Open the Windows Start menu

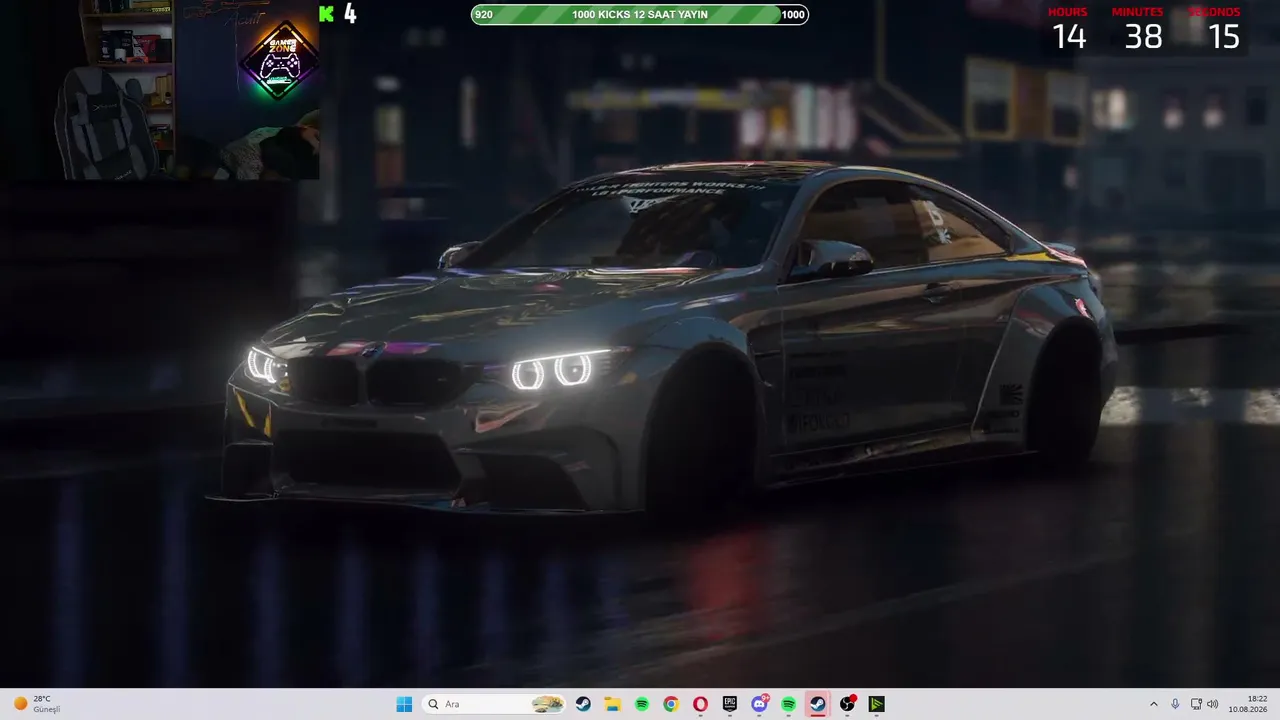point(404,704)
